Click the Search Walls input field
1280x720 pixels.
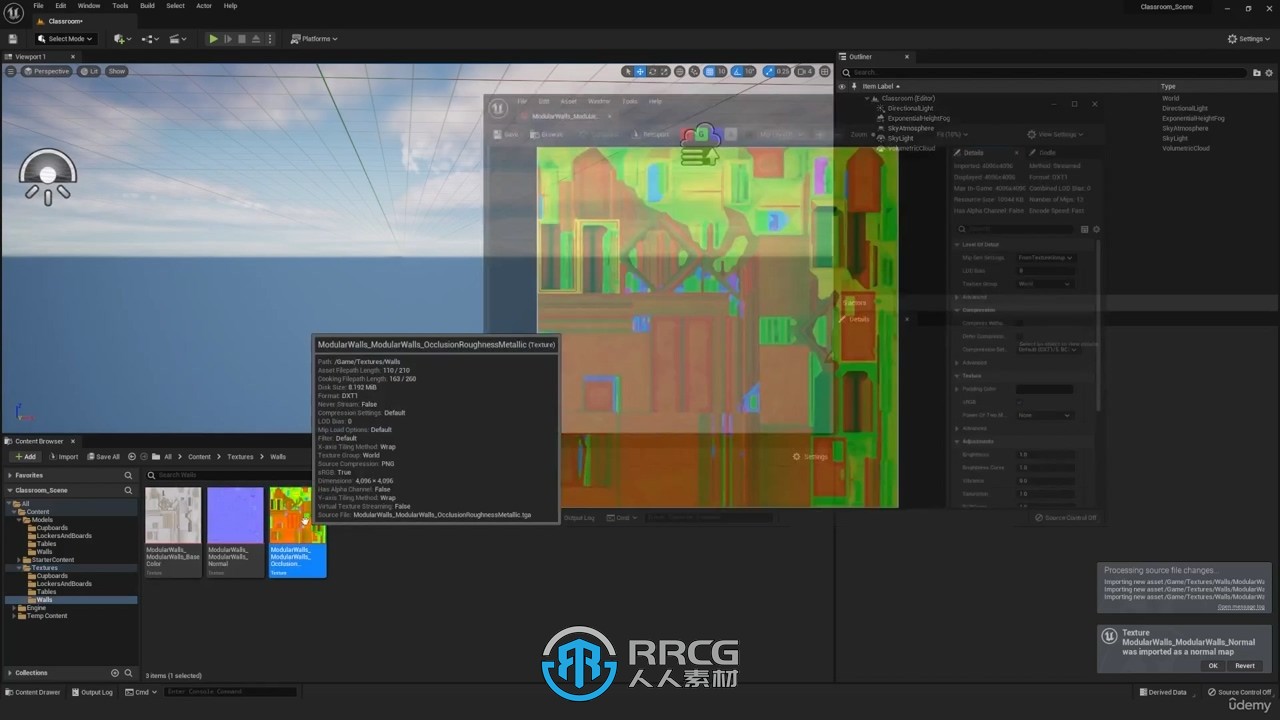[227, 475]
